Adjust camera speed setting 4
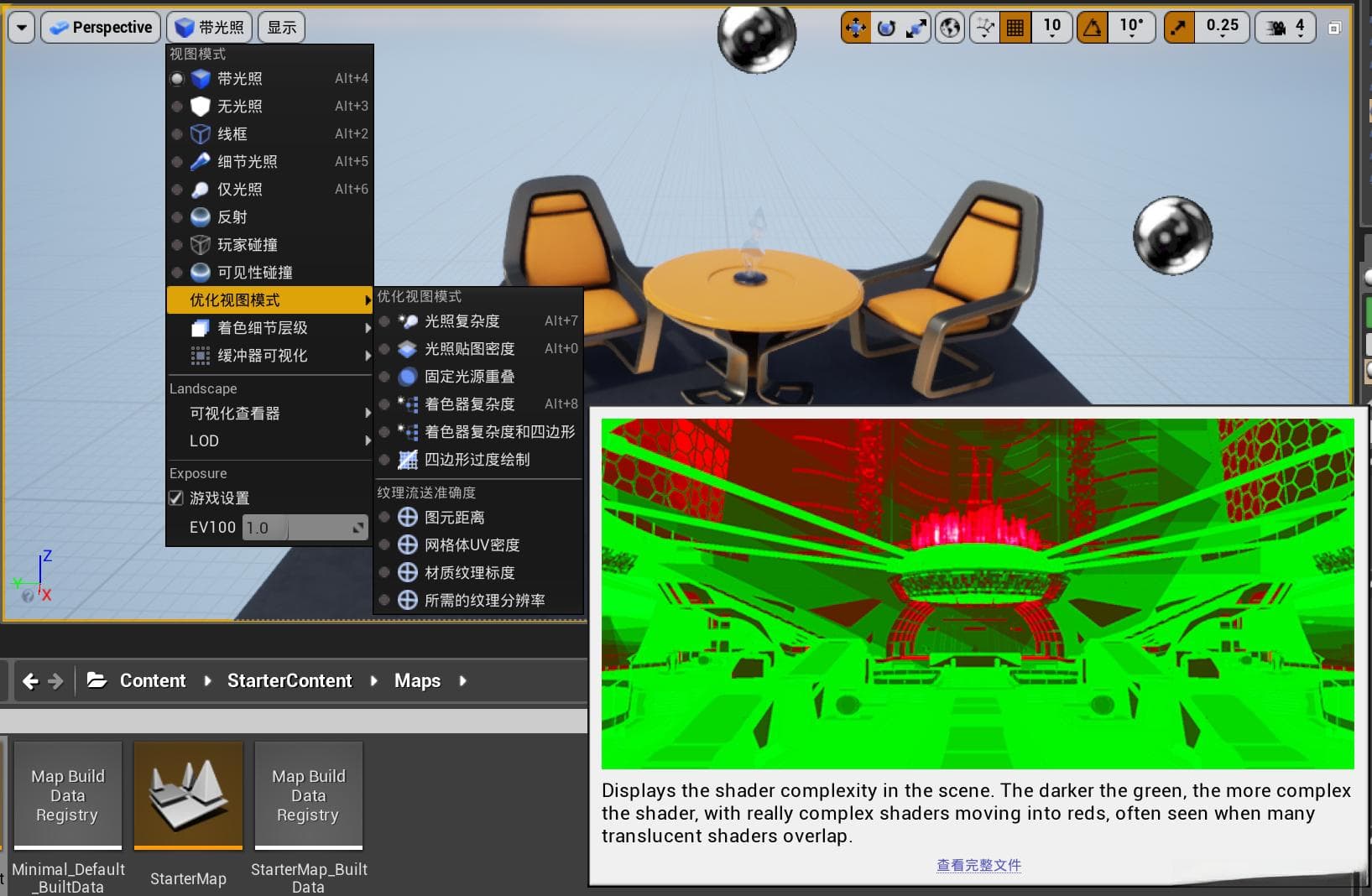The height and width of the screenshot is (896, 1372). pyautogui.click(x=1286, y=28)
